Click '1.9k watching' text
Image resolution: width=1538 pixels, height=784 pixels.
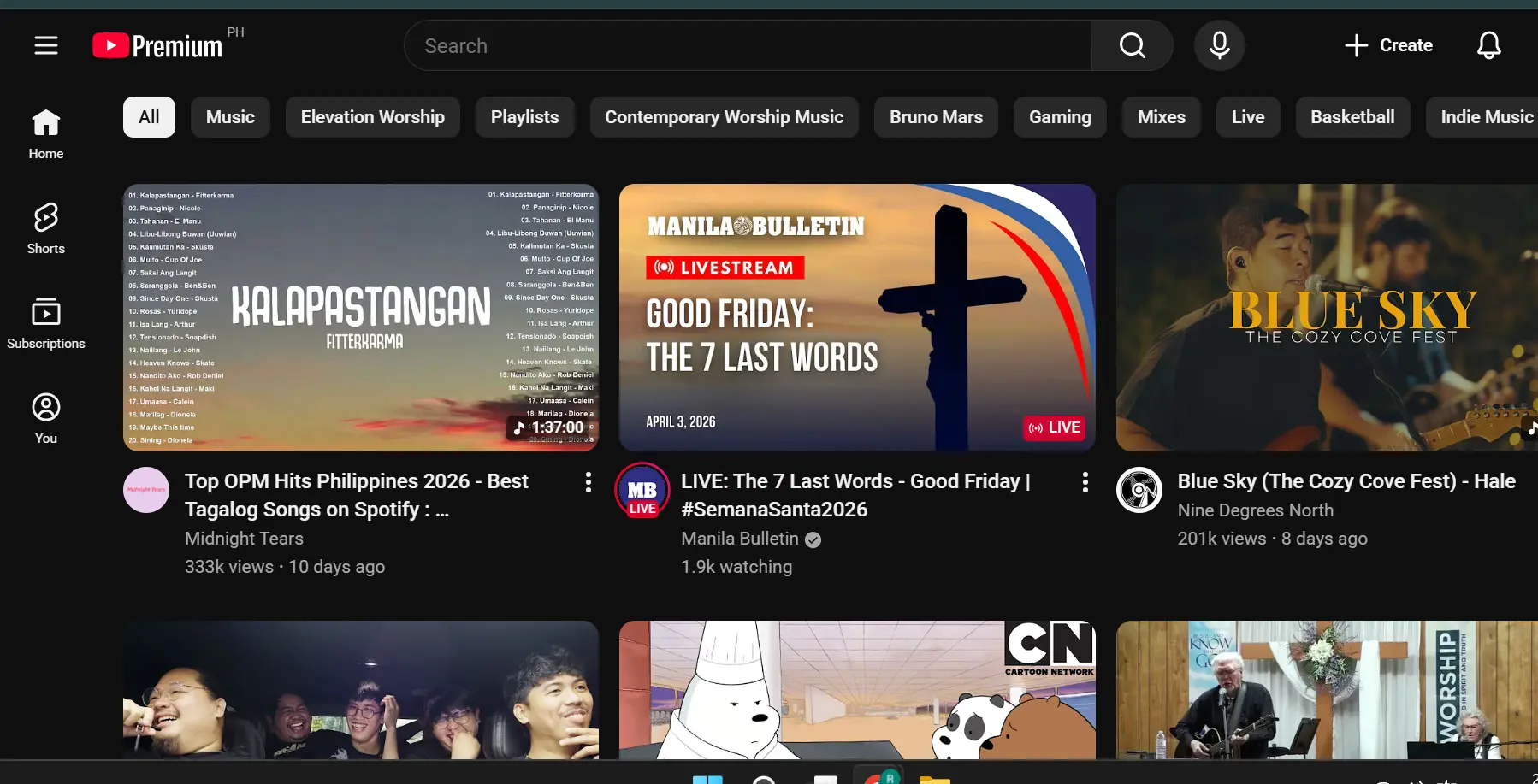736,567
